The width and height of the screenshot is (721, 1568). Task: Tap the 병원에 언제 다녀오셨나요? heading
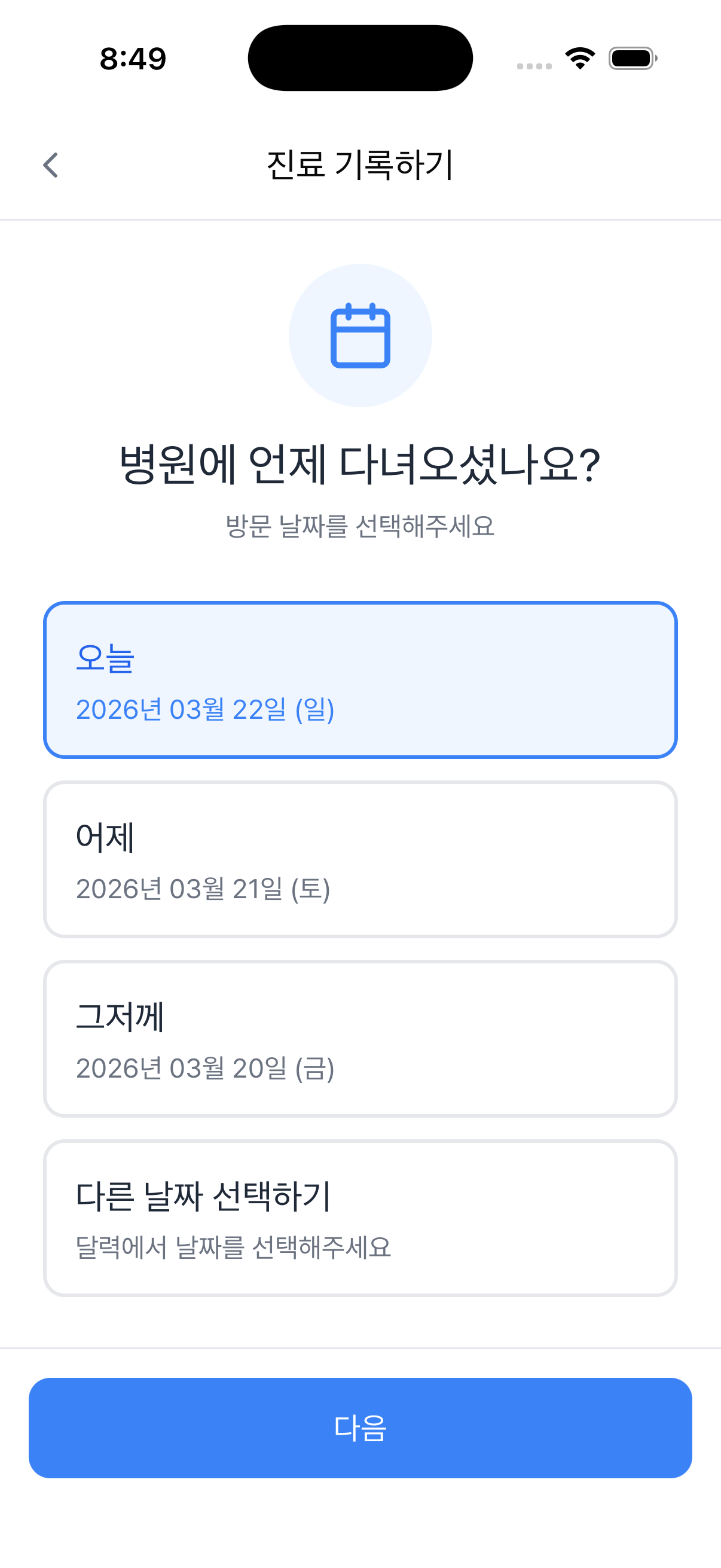coord(360,465)
